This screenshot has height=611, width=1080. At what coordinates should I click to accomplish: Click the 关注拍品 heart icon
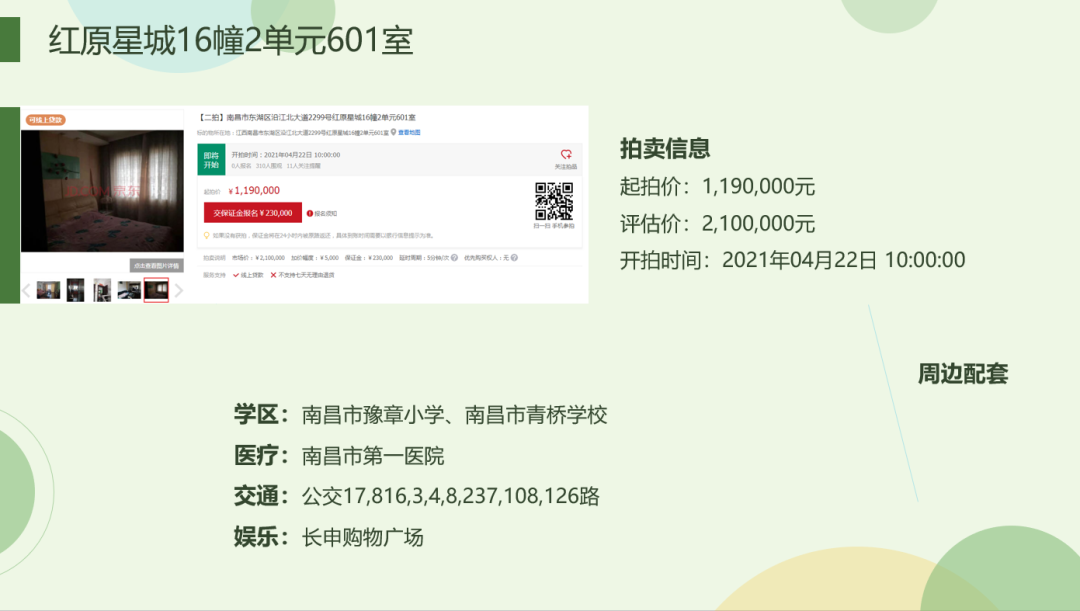[566, 155]
